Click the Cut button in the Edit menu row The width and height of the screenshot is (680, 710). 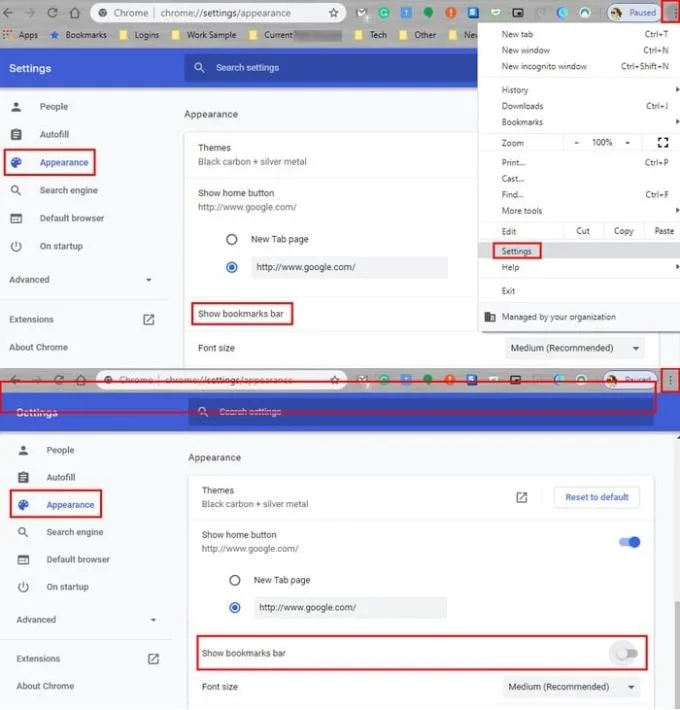pos(583,231)
